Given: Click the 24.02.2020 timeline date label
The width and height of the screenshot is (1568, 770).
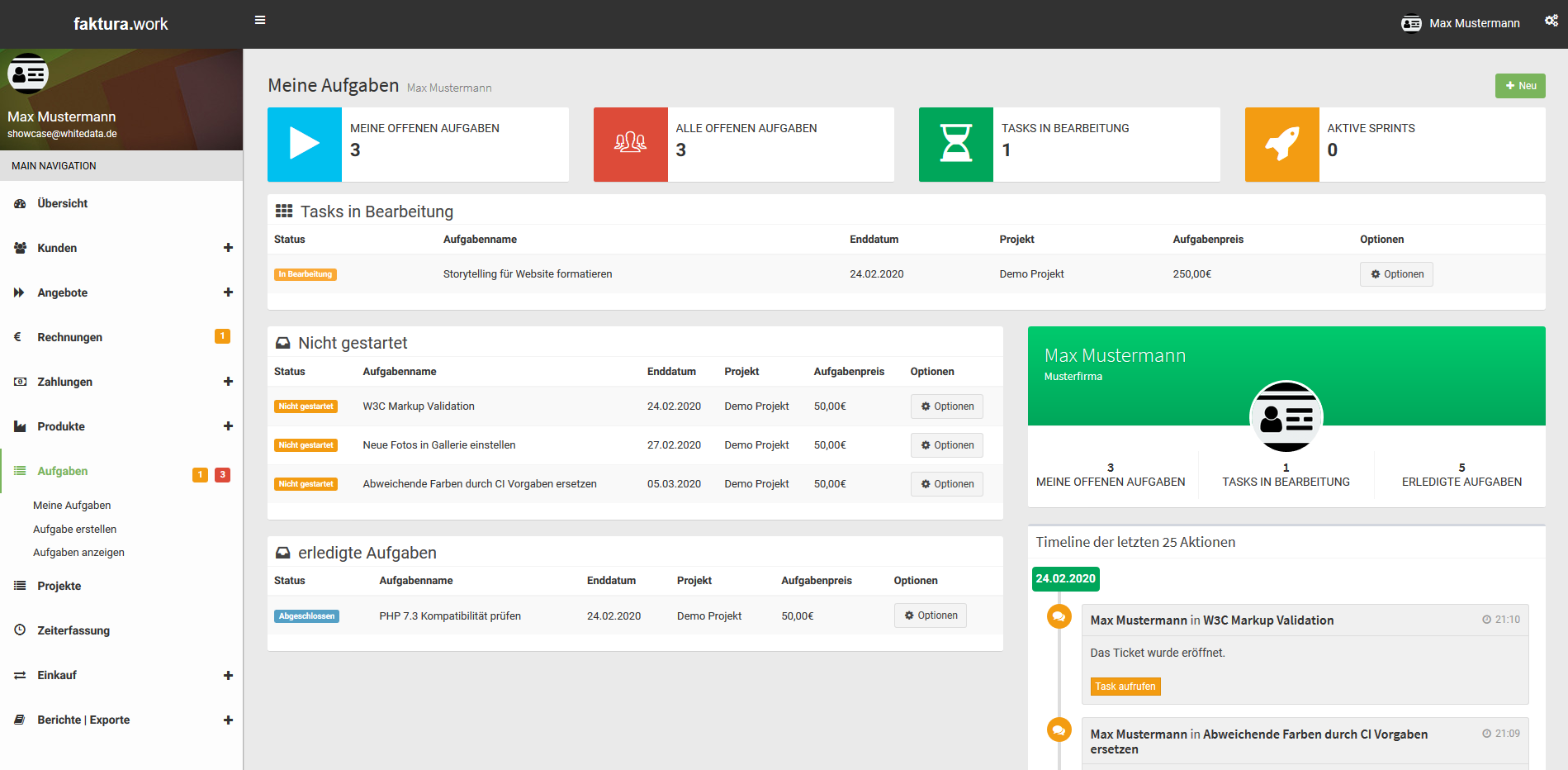Looking at the screenshot, I should point(1066,579).
